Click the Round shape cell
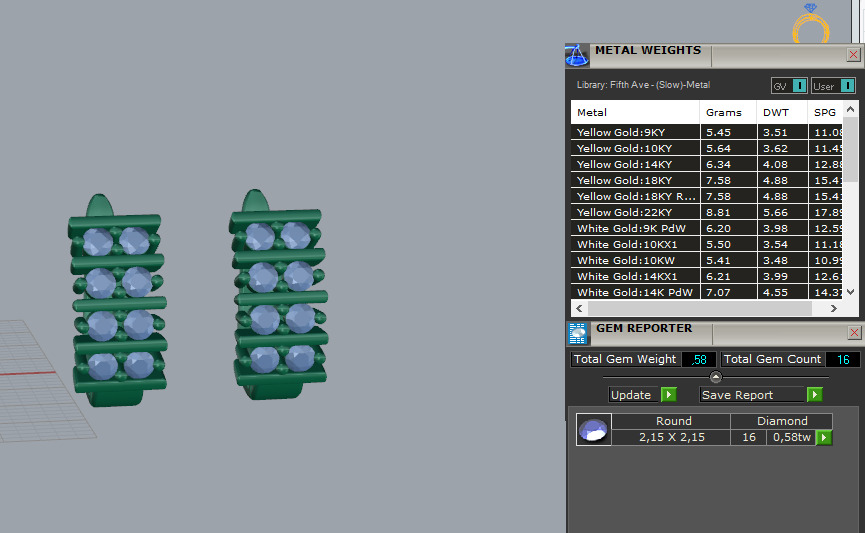 [x=671, y=421]
